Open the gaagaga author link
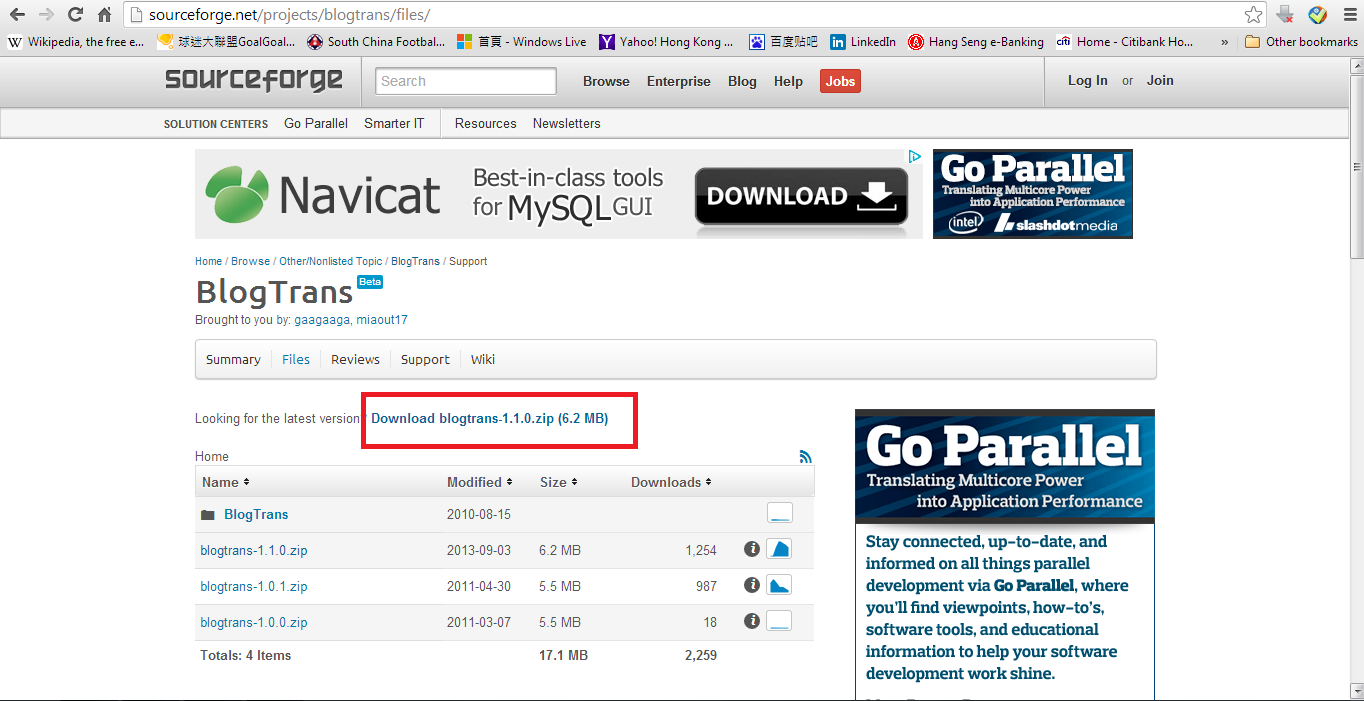Viewport: 1364px width, 701px height. [322, 320]
